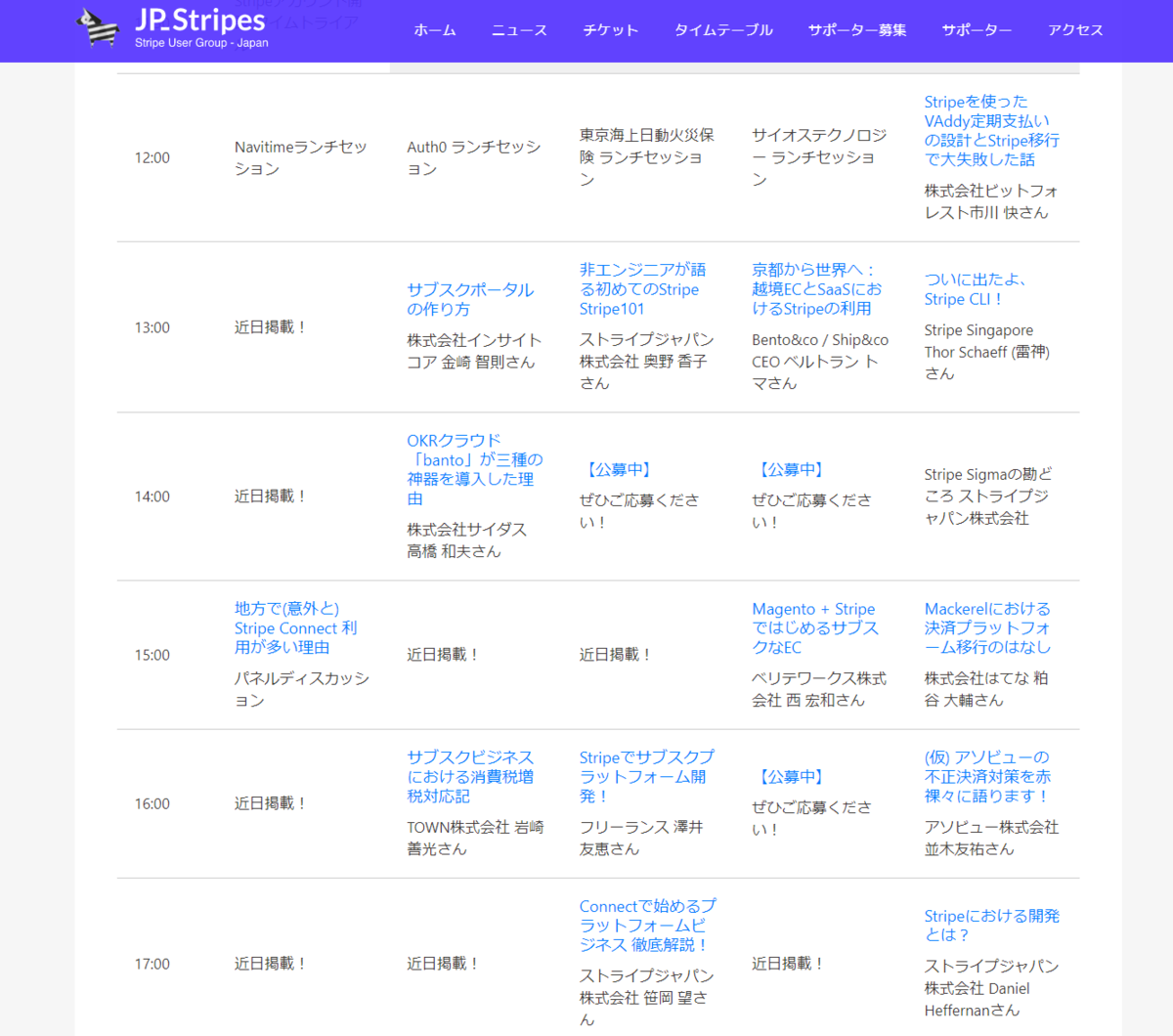Viewport: 1173px width, 1036px height.
Task: Select the 14:00 time cell
Action: (x=152, y=496)
